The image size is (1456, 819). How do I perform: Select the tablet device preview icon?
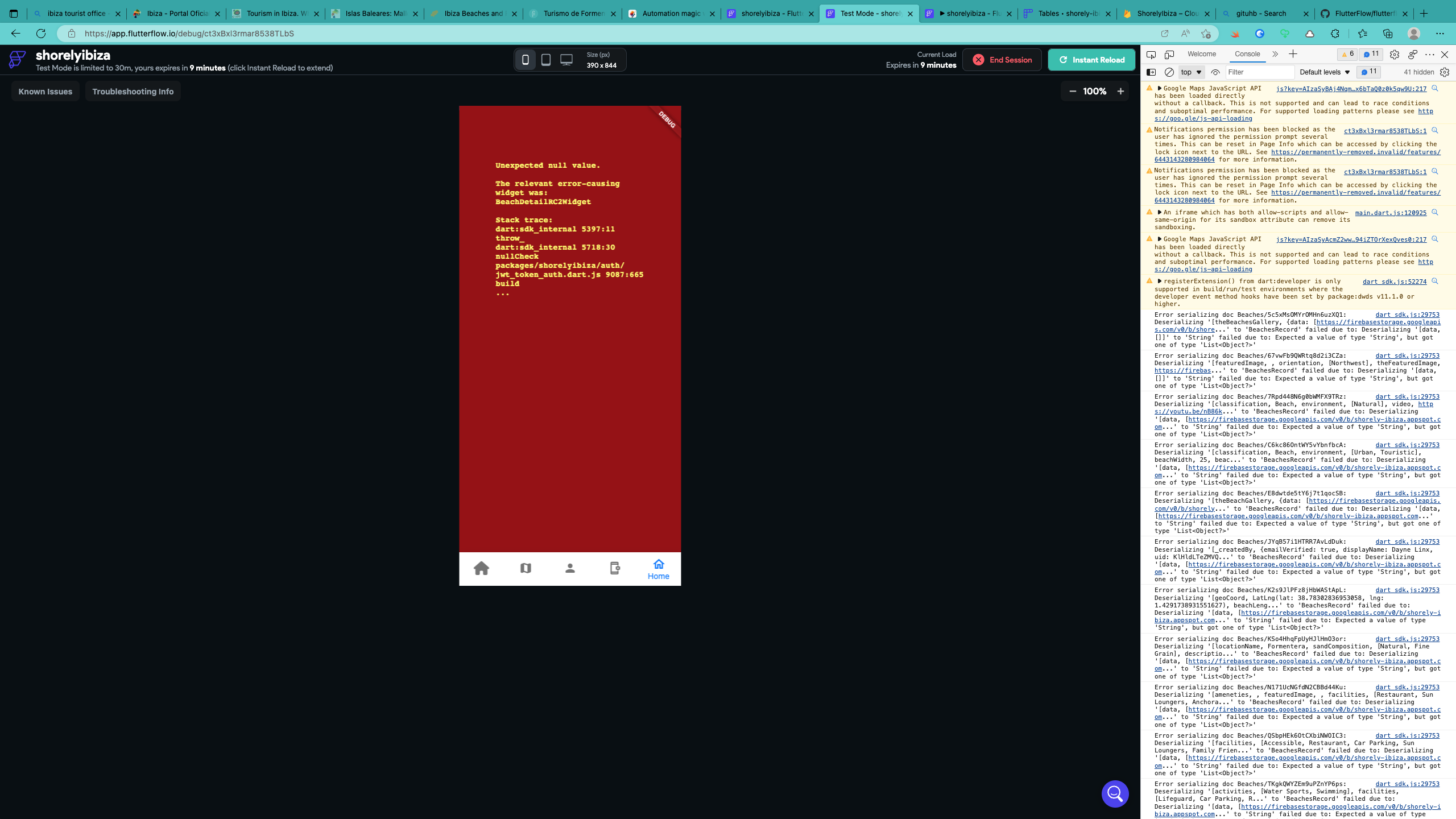pyautogui.click(x=546, y=59)
